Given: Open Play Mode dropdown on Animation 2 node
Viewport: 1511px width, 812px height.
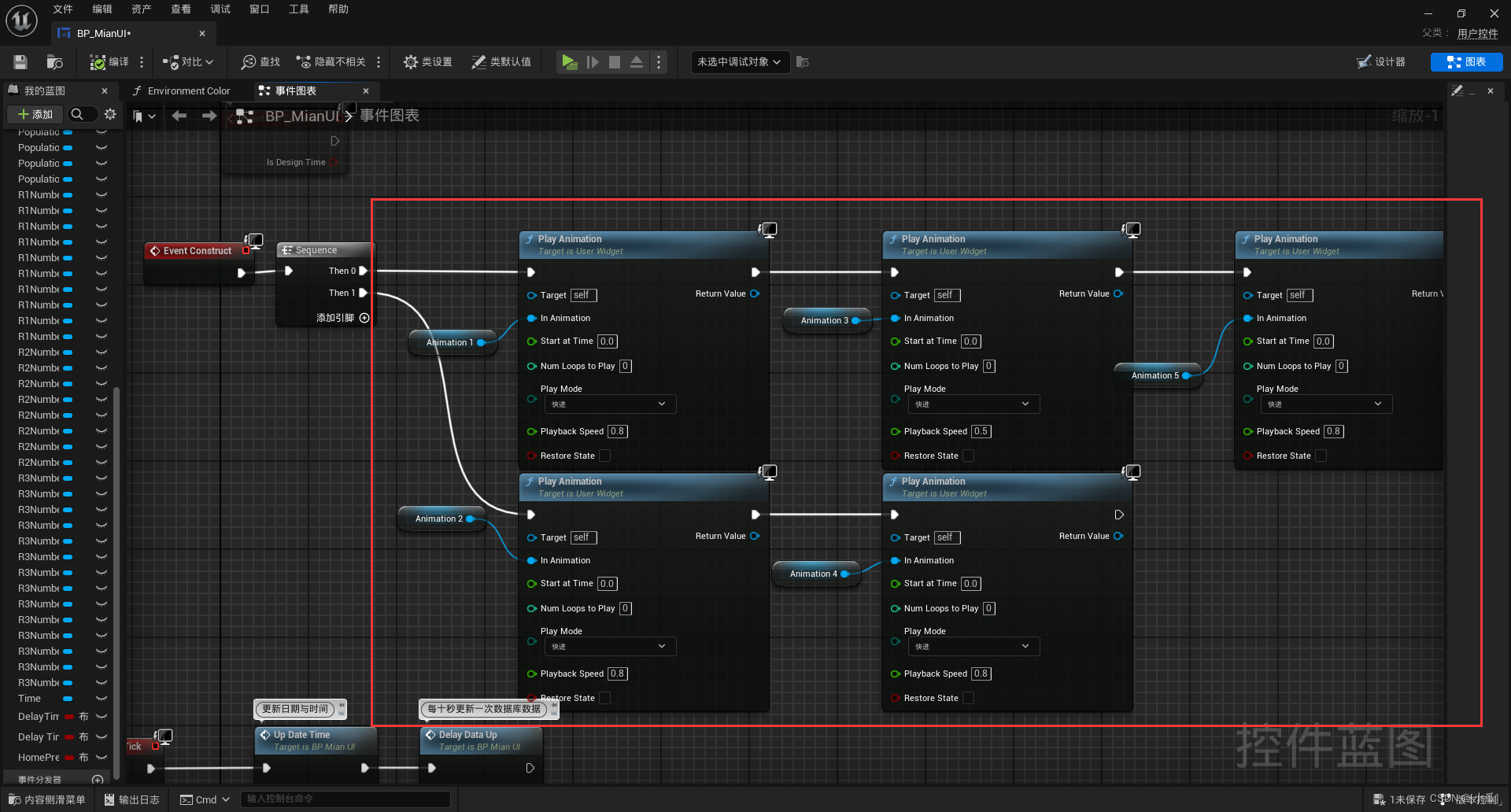Looking at the screenshot, I should [x=610, y=647].
